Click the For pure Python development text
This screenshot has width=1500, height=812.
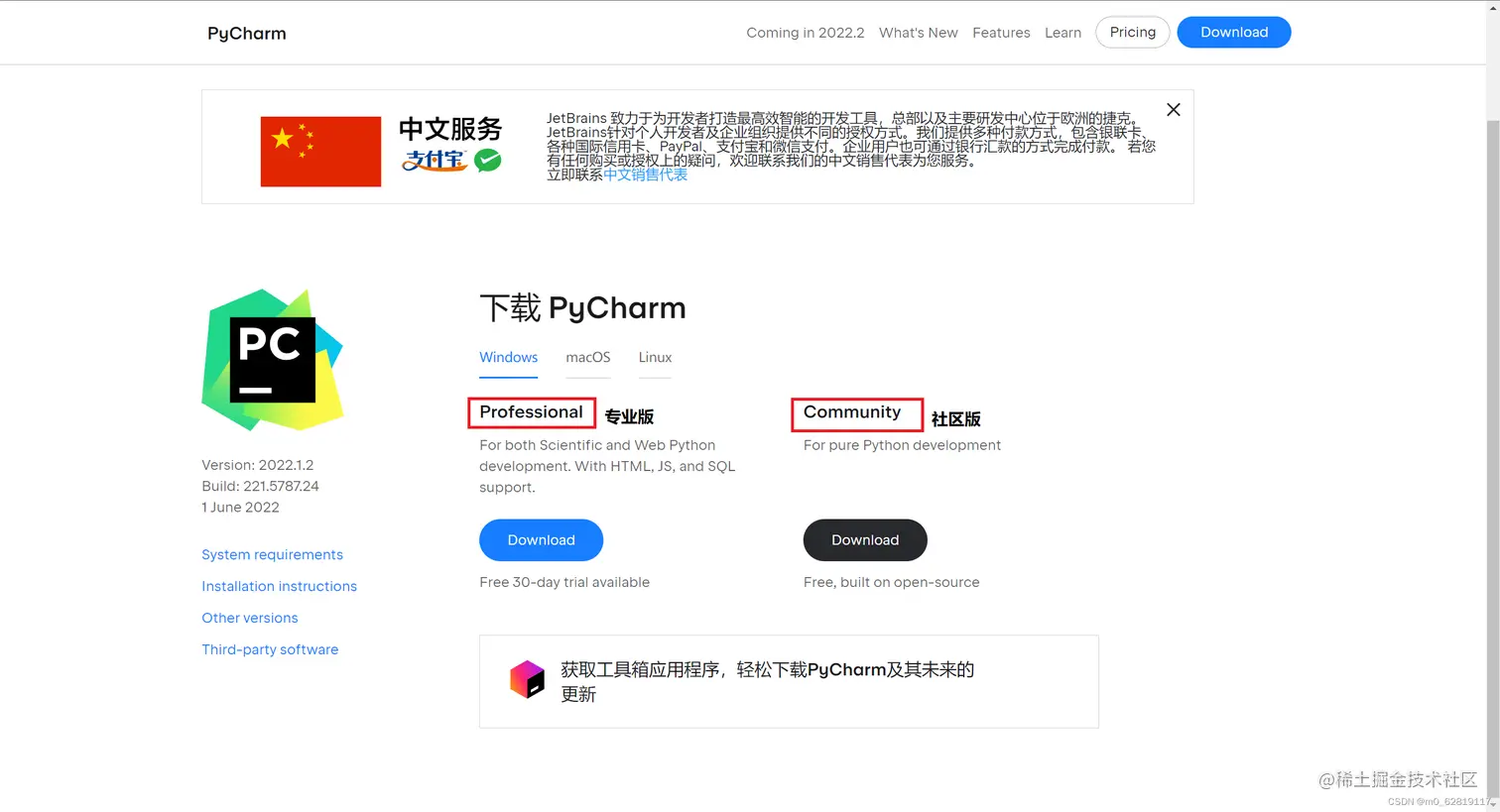point(902,445)
